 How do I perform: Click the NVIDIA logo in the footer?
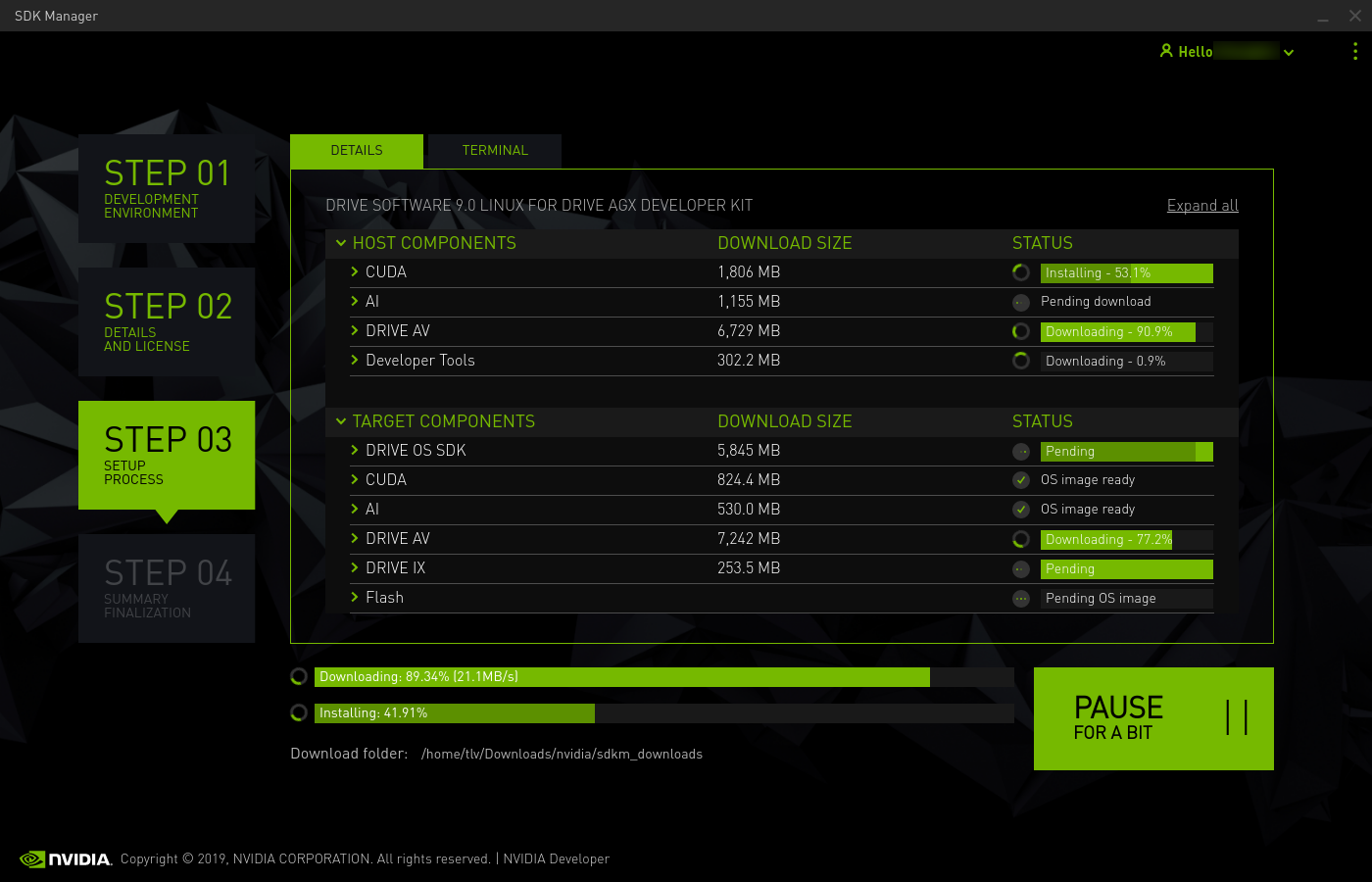click(x=66, y=858)
